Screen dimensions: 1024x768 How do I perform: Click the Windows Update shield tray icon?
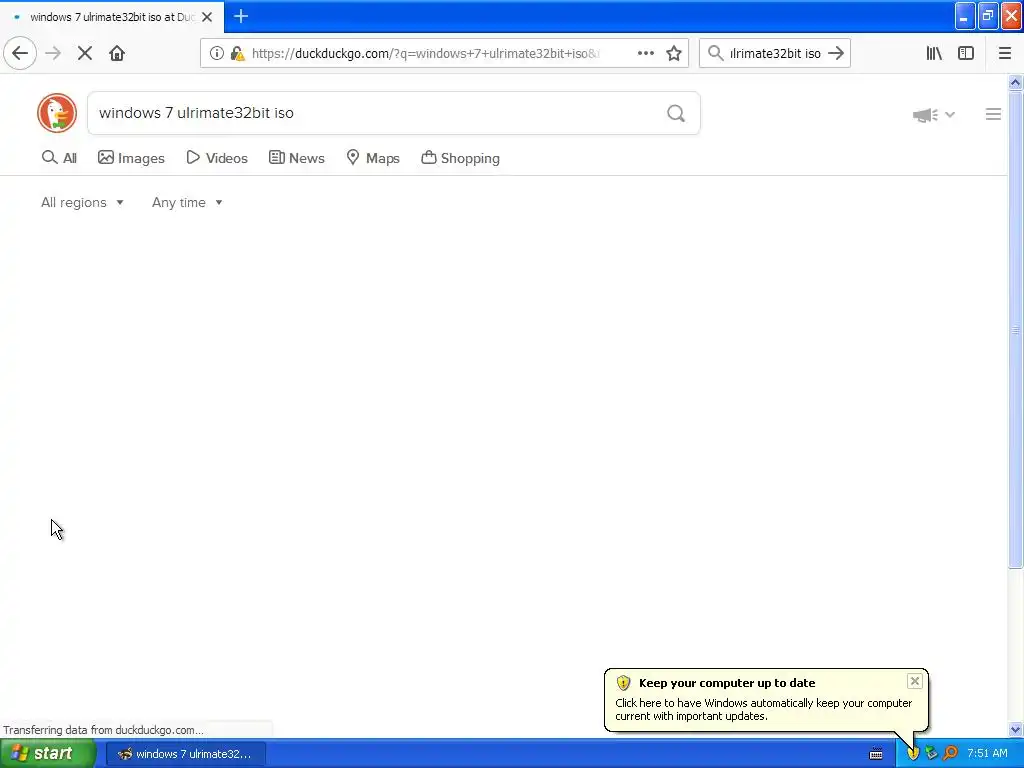[913, 754]
